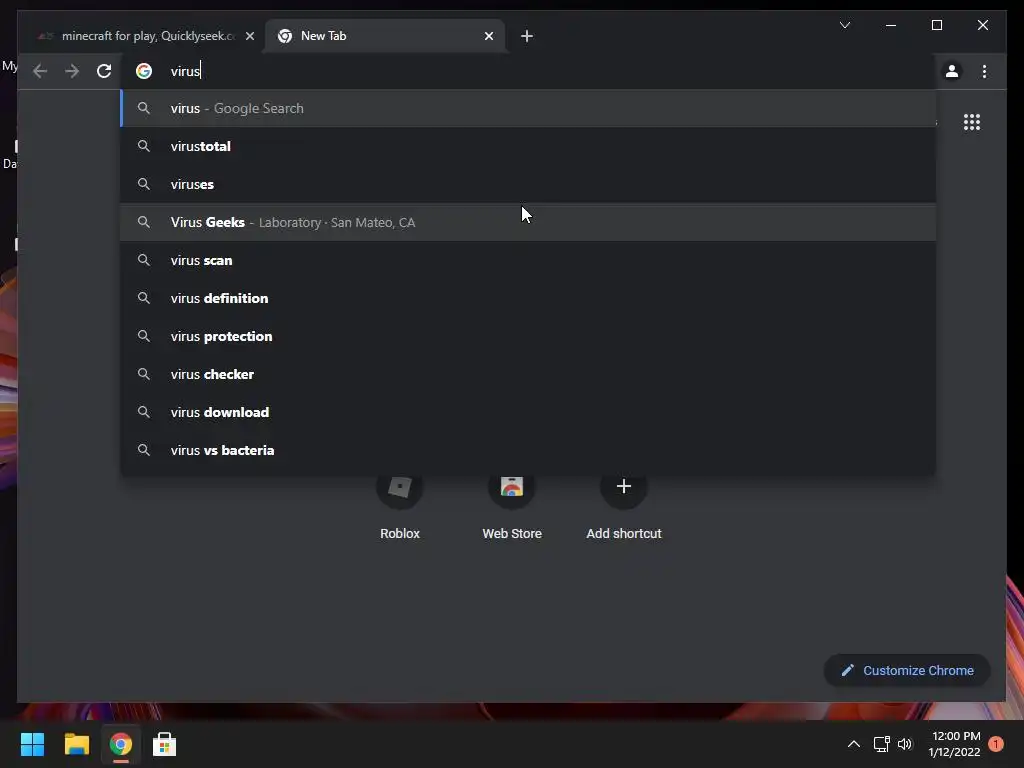The height and width of the screenshot is (768, 1024).
Task: Select the virus checker suggestion
Action: [x=528, y=374]
